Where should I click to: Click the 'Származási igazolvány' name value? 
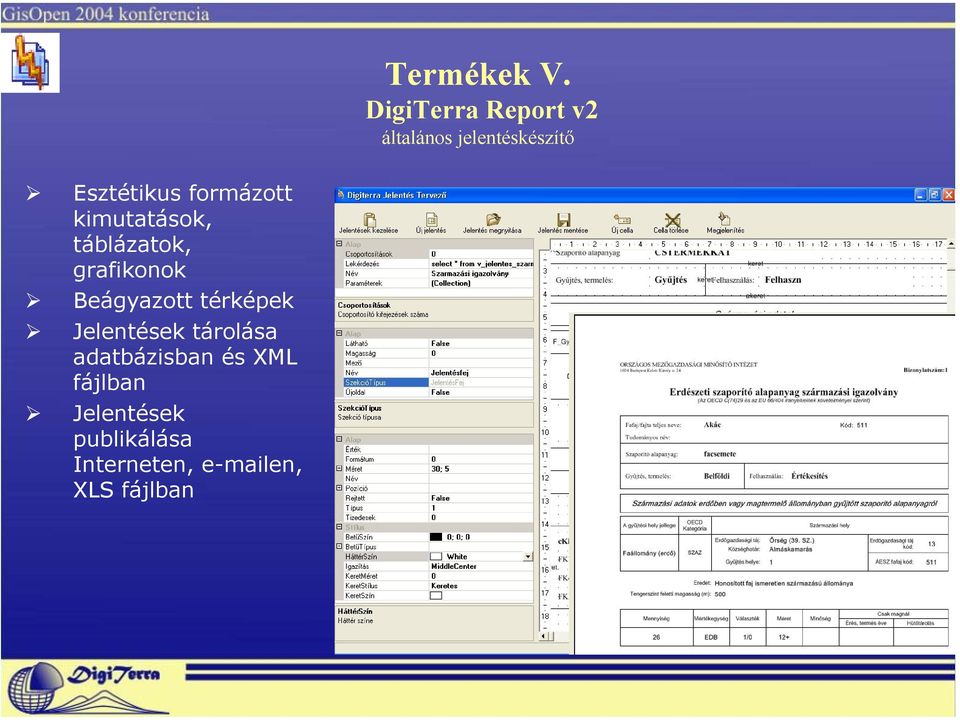tap(470, 274)
